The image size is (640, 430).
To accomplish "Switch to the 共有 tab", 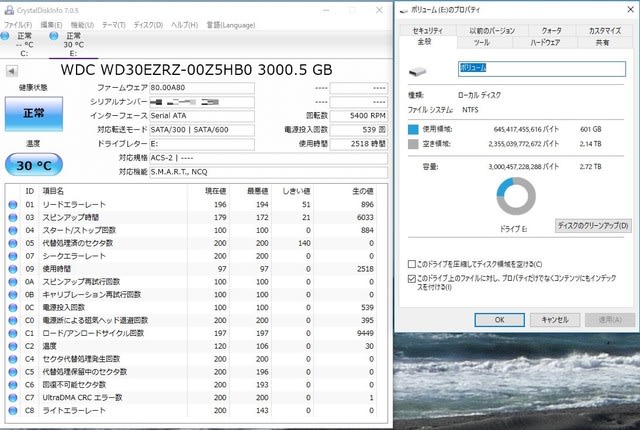I will 602,42.
